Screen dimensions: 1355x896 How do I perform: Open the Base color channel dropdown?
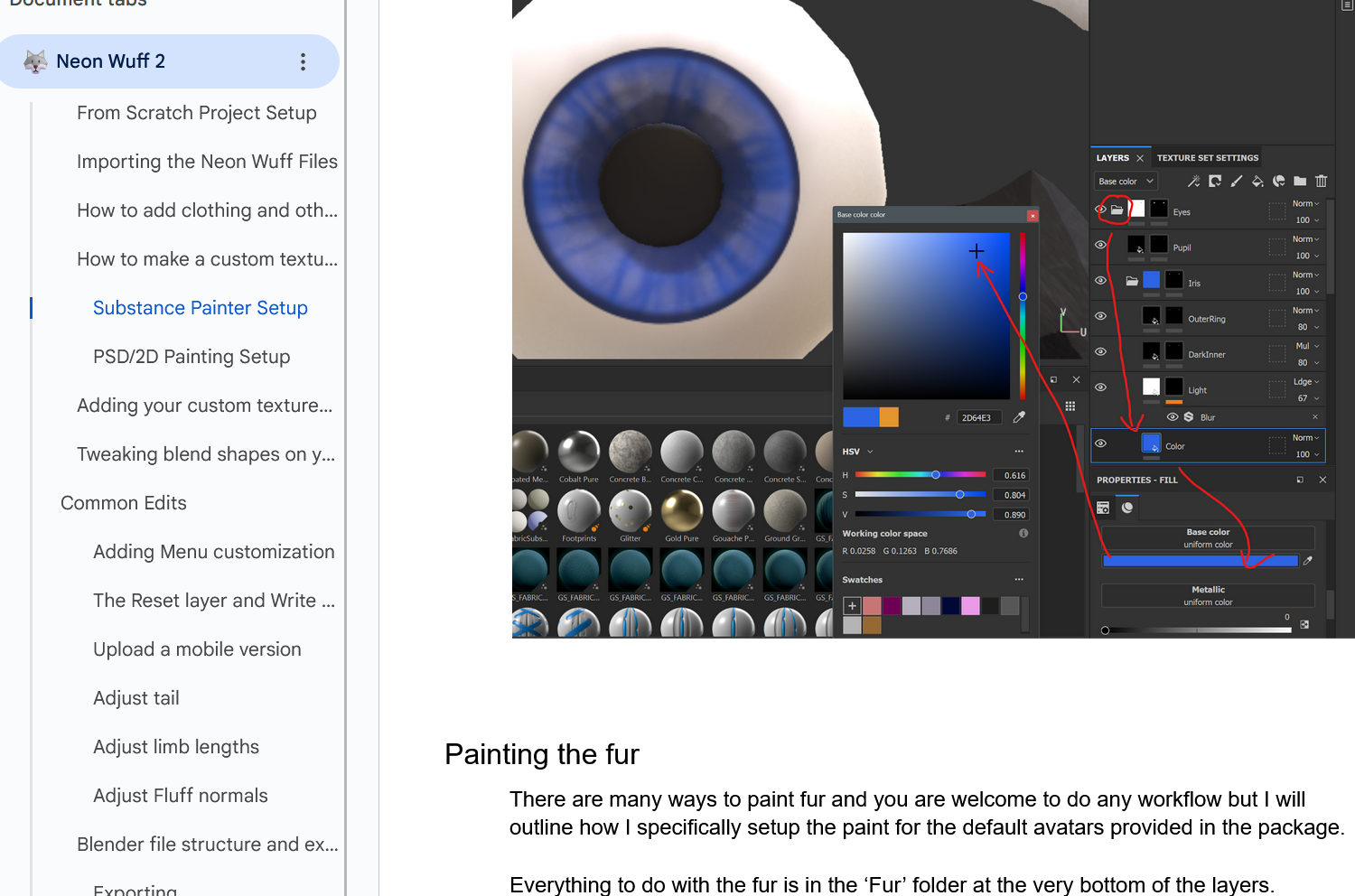(x=1125, y=182)
